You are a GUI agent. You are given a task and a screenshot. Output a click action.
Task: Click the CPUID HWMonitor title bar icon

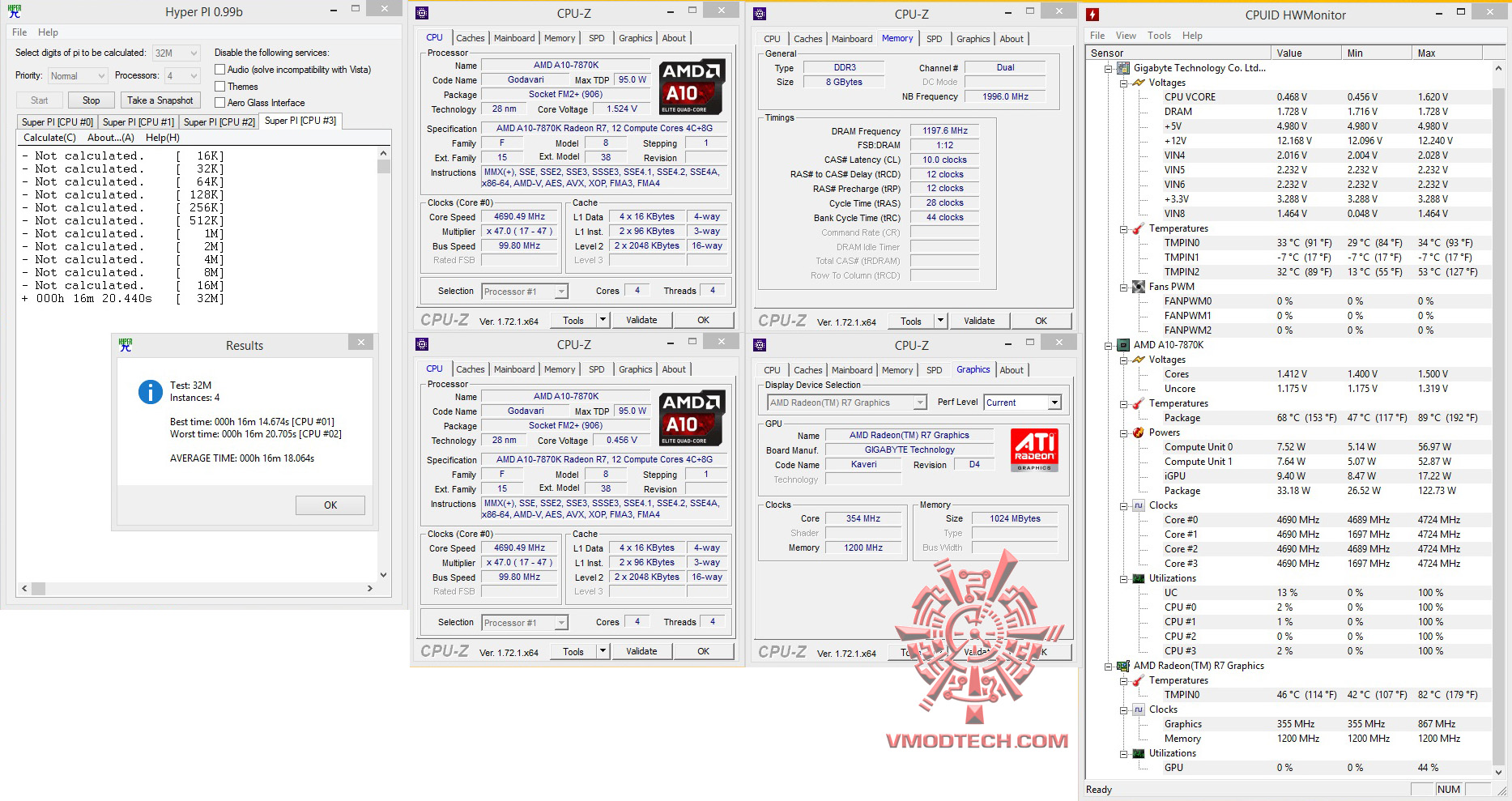[x=1092, y=15]
